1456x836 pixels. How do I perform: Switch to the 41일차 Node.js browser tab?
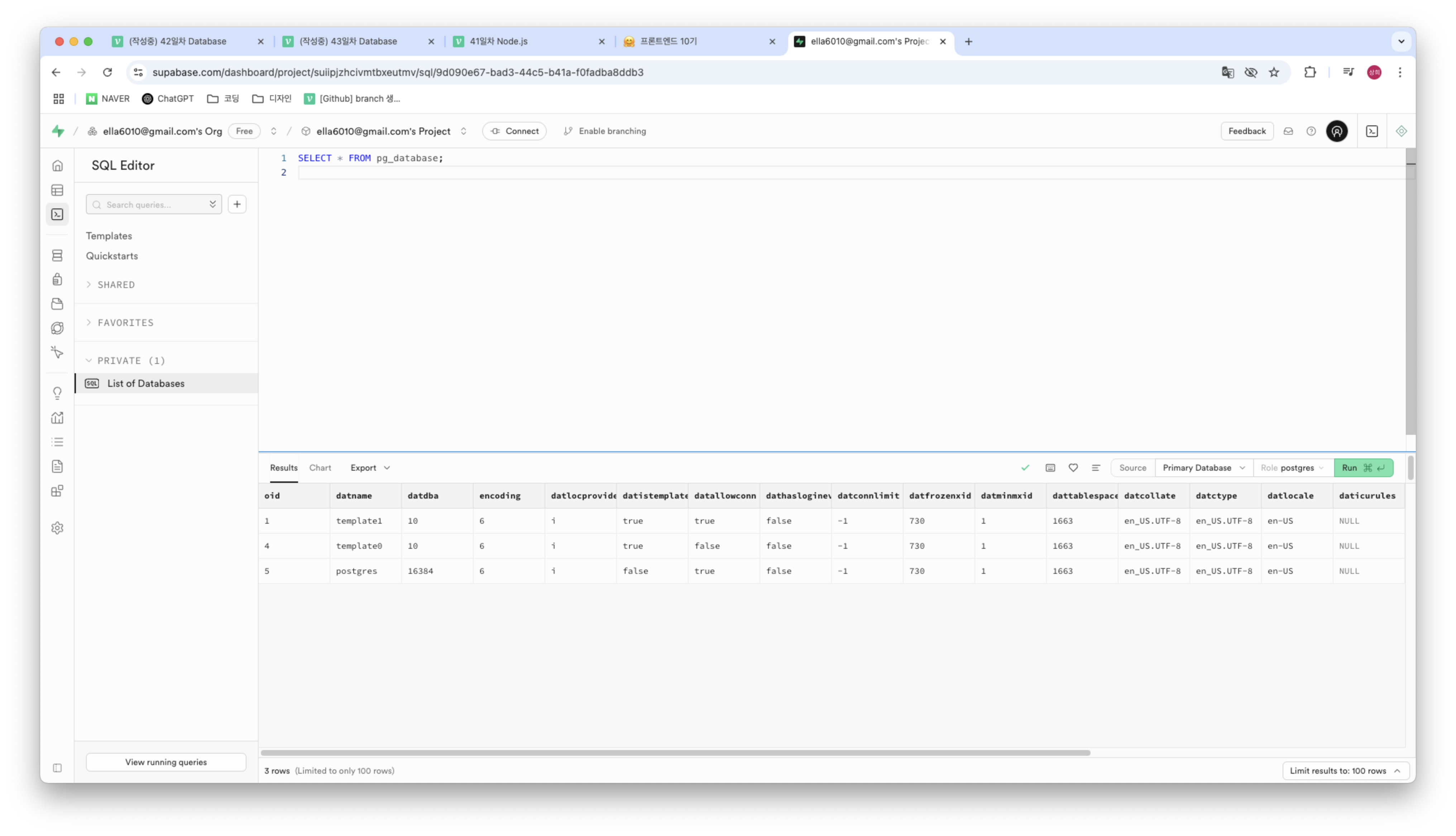pyautogui.click(x=528, y=41)
